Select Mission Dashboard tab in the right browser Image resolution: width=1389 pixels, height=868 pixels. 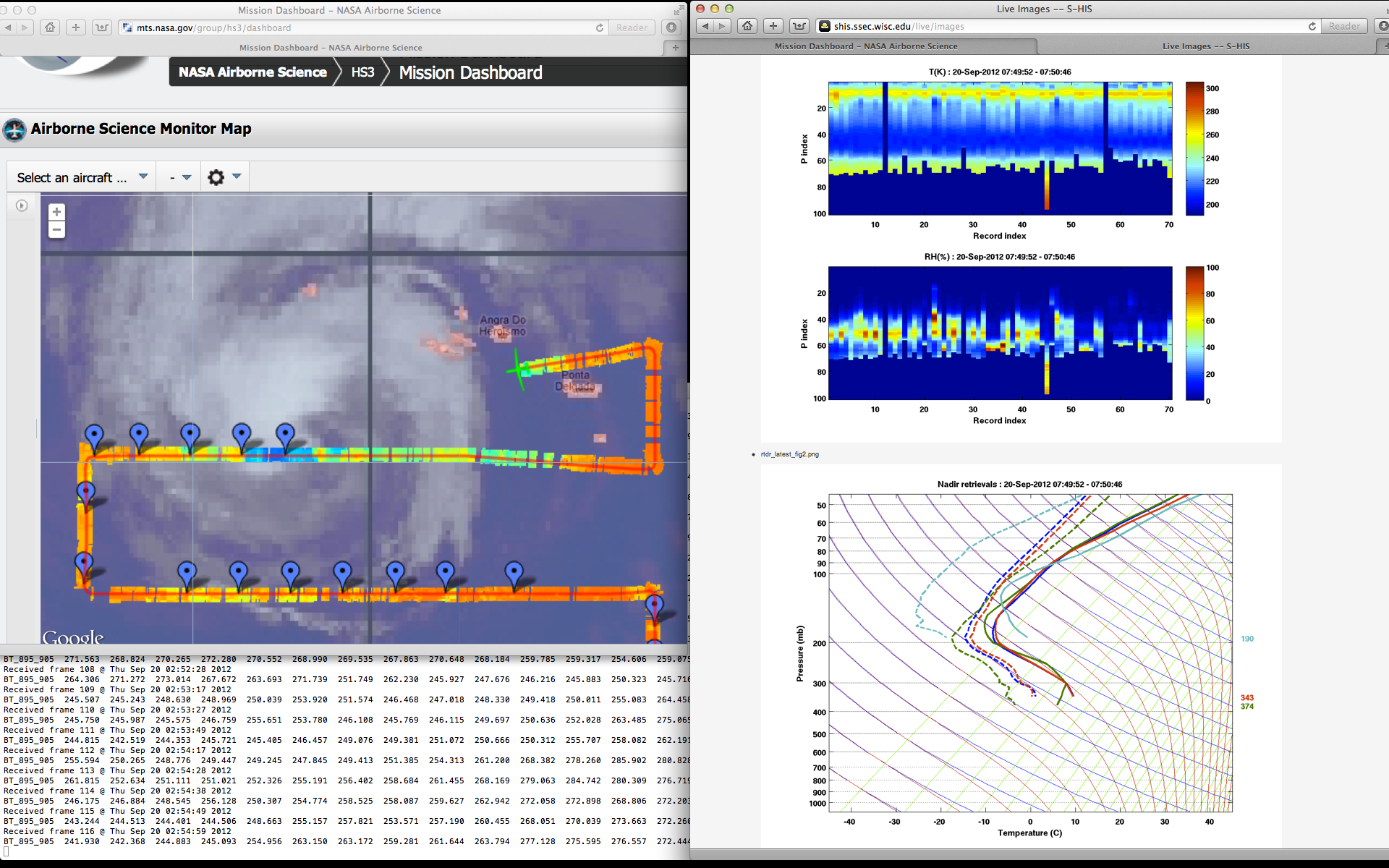coord(865,46)
